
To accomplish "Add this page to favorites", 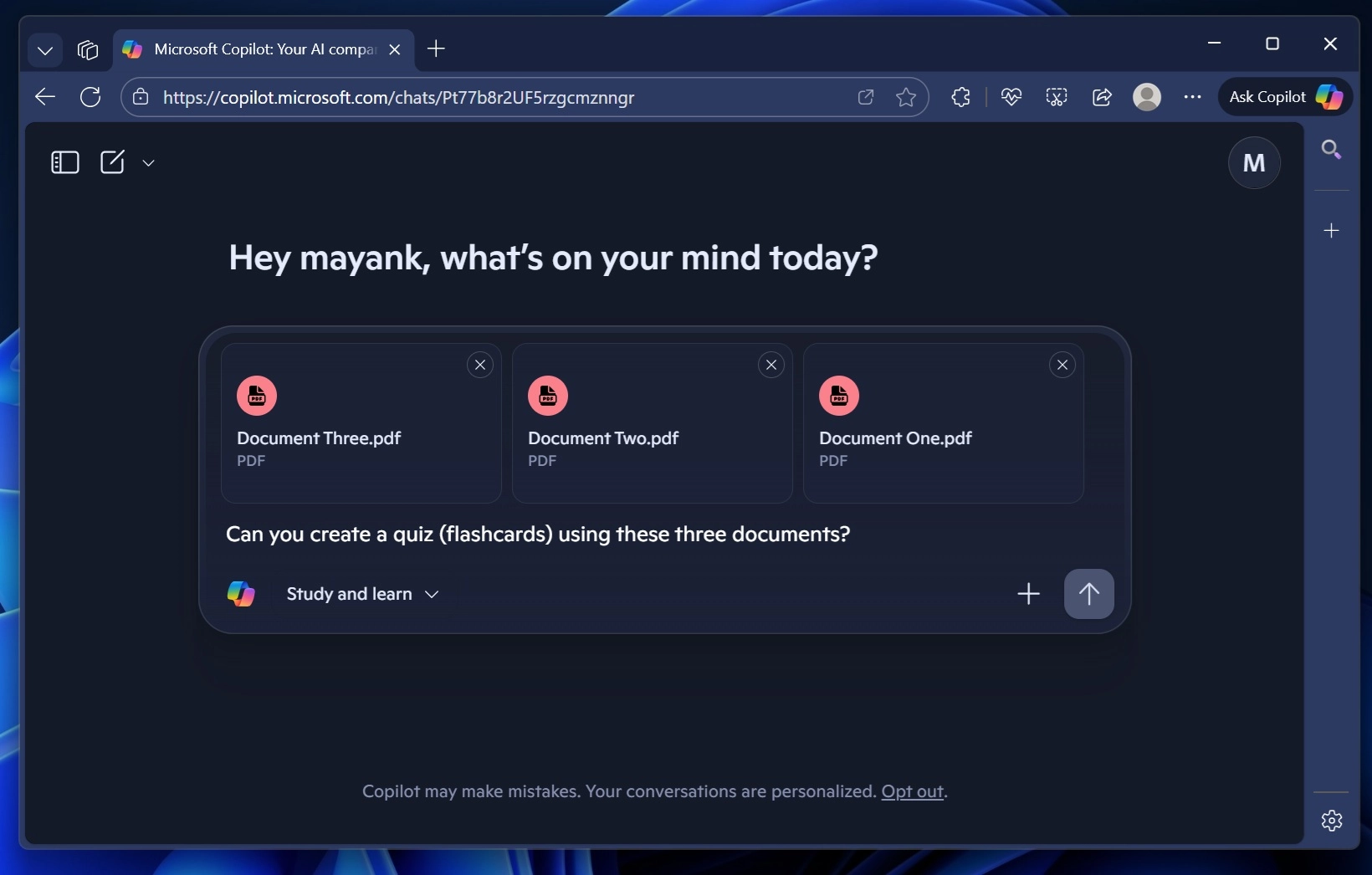I will click(907, 97).
